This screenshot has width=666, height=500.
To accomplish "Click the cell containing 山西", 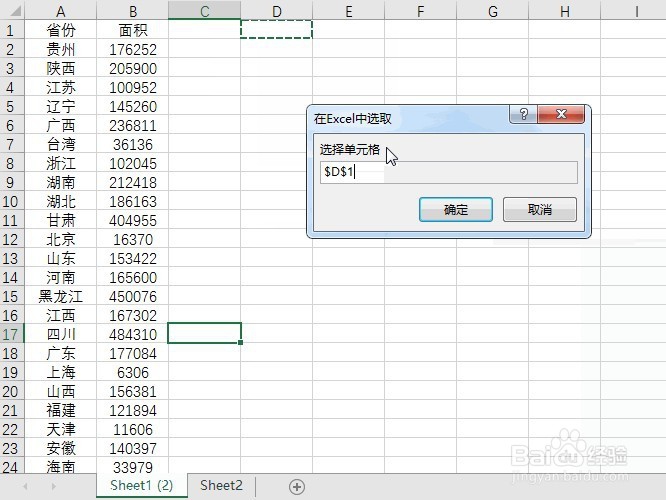I will point(61,392).
